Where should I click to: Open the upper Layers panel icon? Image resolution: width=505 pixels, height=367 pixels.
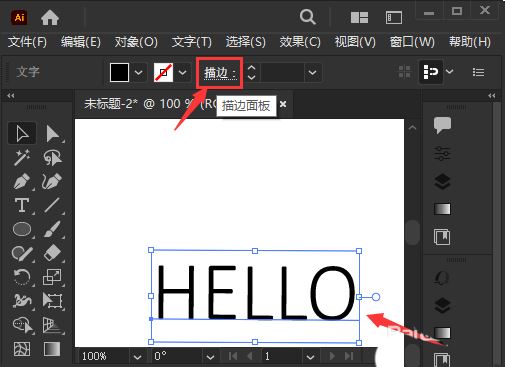click(442, 181)
